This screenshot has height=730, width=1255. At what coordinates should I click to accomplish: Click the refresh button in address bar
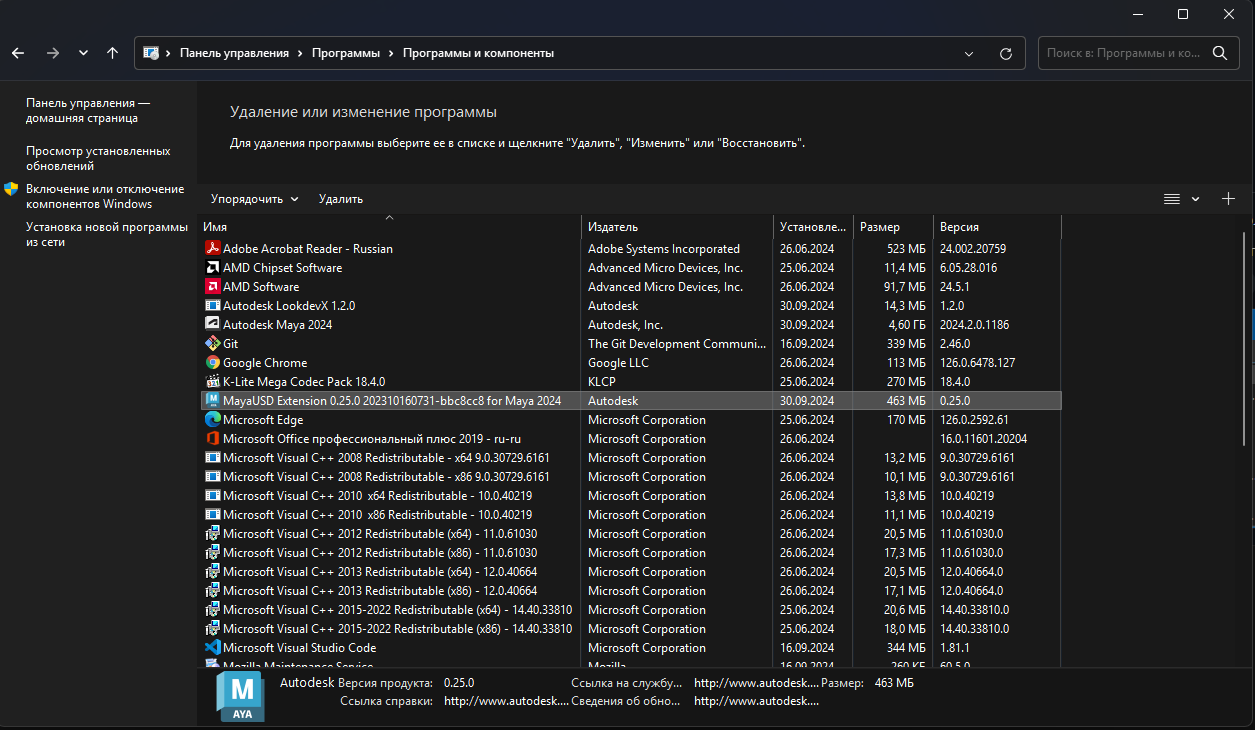click(1006, 53)
